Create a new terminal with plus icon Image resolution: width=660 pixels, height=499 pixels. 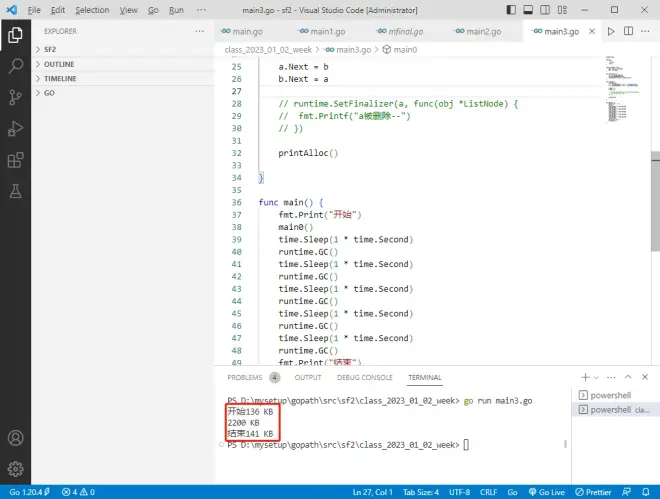tap(585, 377)
